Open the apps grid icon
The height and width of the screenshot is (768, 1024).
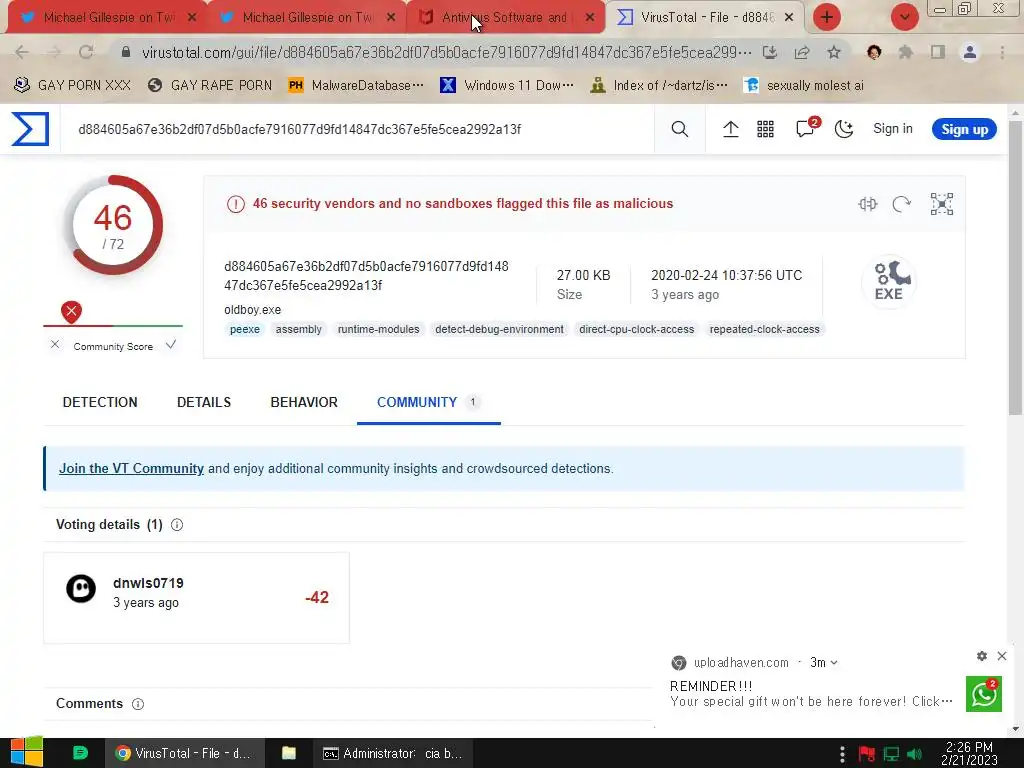765,129
